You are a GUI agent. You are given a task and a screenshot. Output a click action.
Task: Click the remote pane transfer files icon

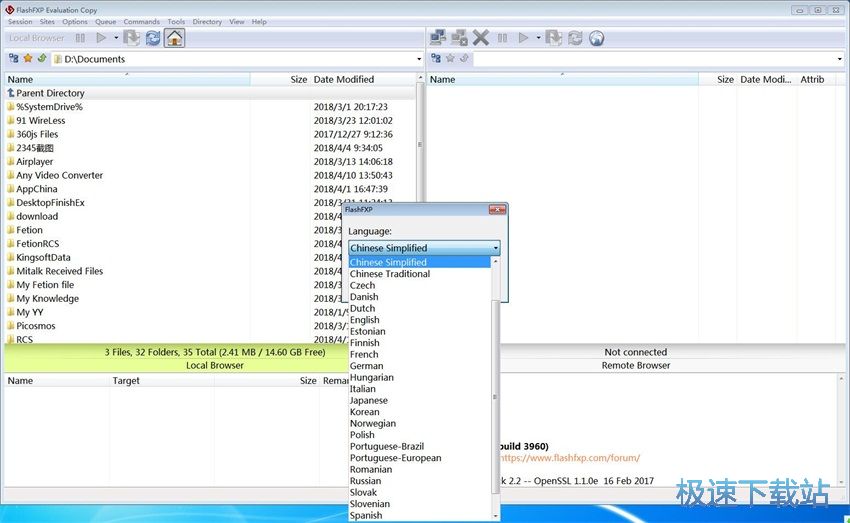(x=553, y=38)
